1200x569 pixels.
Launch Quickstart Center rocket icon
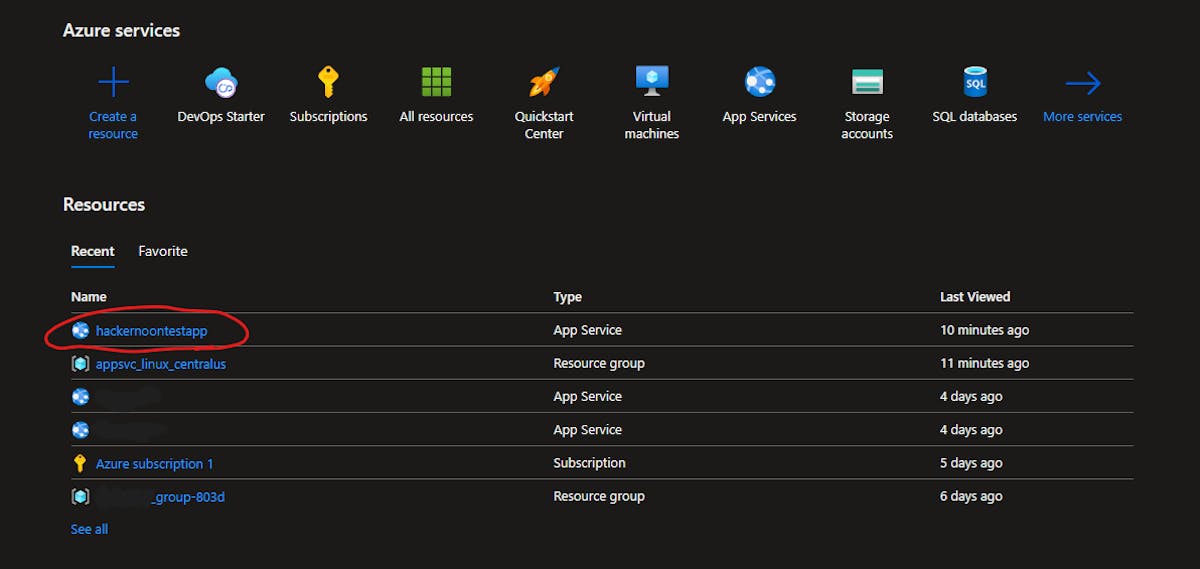[x=544, y=82]
